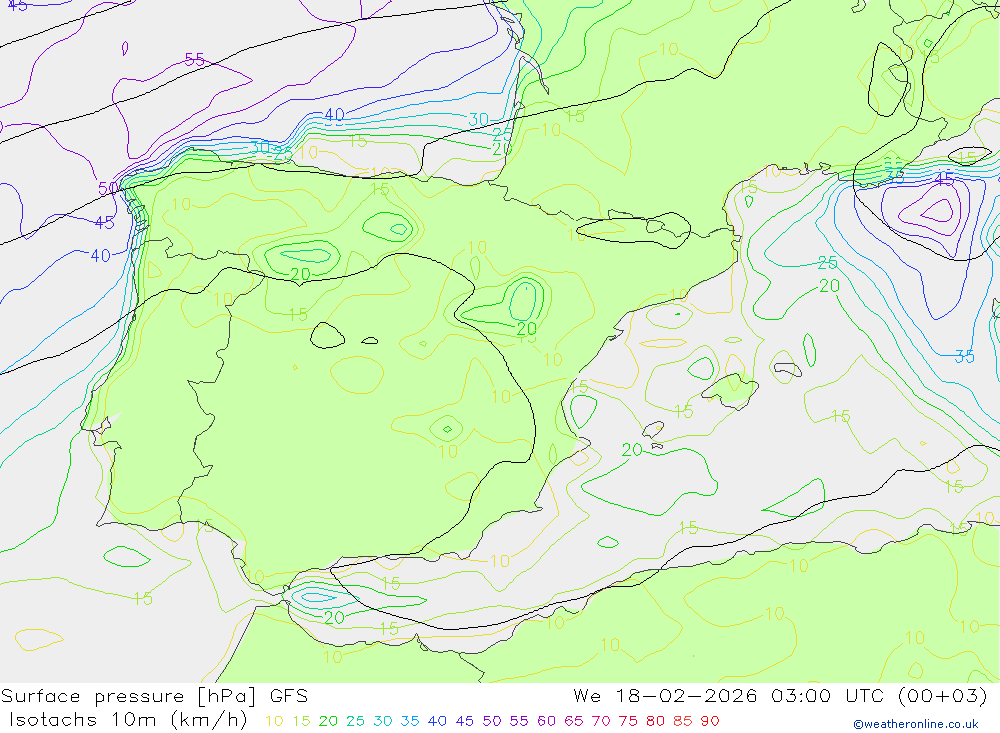Select the 10 value in the bottom legend

(274, 721)
